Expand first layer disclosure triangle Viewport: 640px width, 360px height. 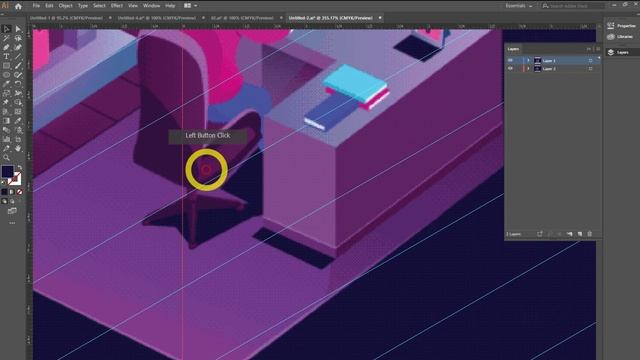coord(528,60)
